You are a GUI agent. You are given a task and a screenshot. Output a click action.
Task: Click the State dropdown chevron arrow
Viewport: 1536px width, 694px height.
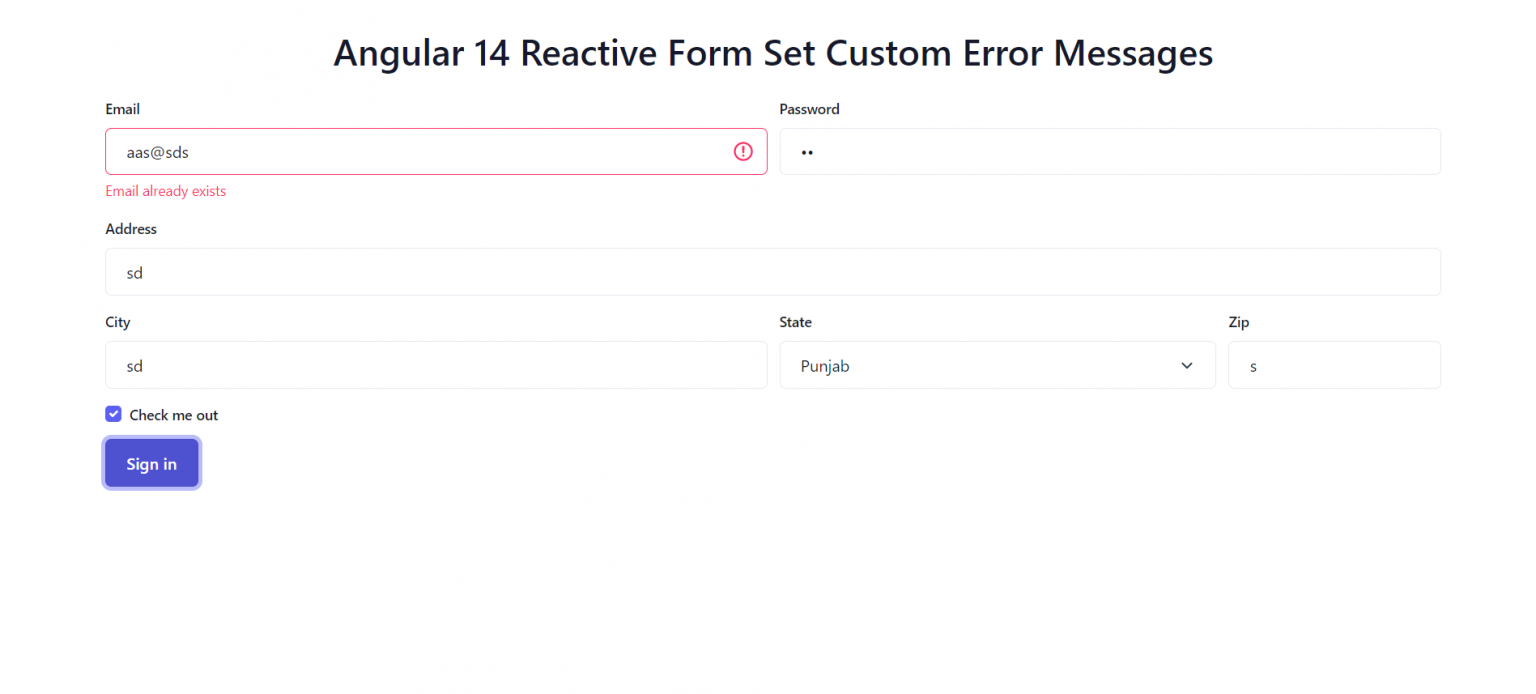tap(1186, 365)
